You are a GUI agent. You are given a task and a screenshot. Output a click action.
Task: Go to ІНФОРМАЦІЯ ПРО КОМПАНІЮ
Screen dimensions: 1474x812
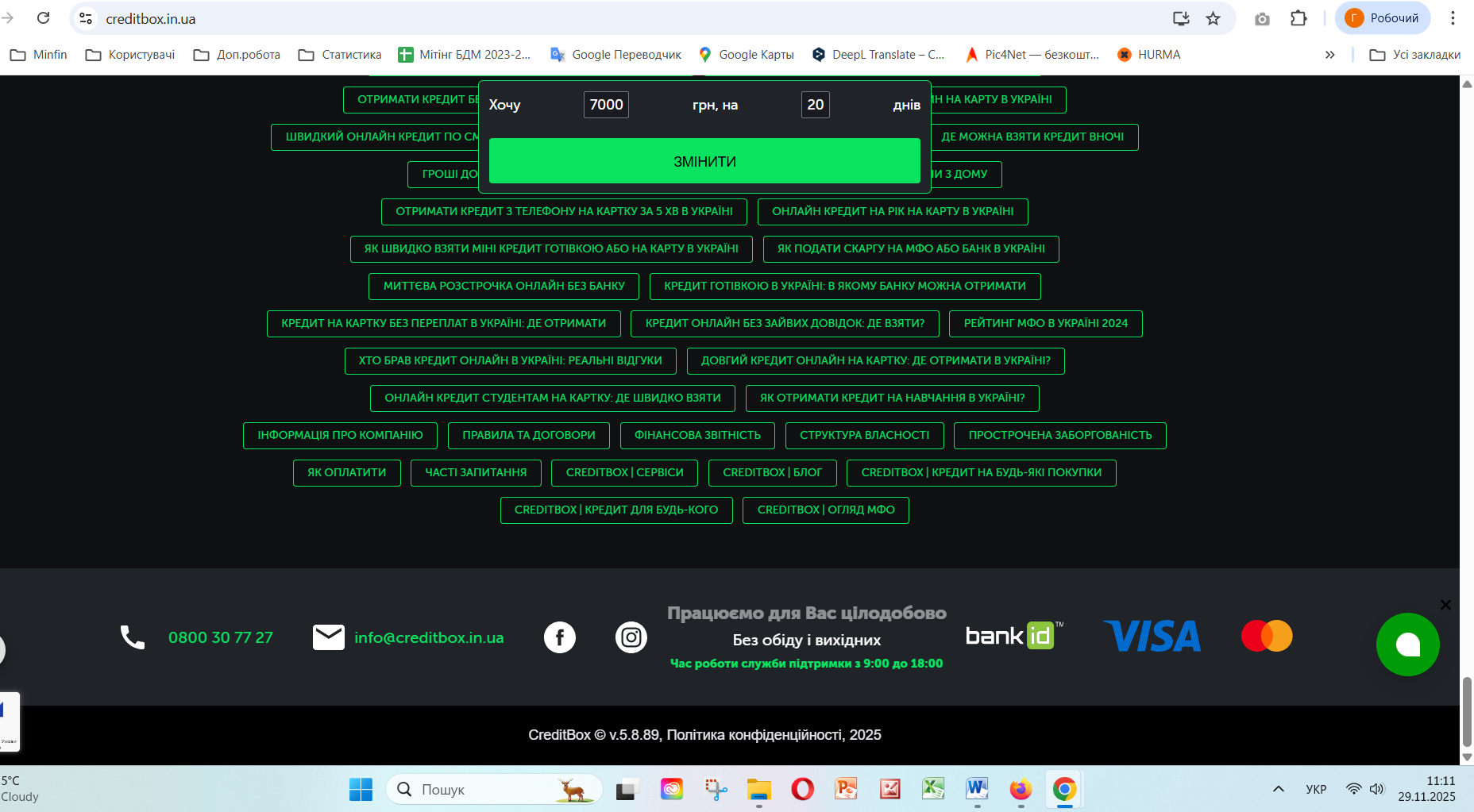340,436
